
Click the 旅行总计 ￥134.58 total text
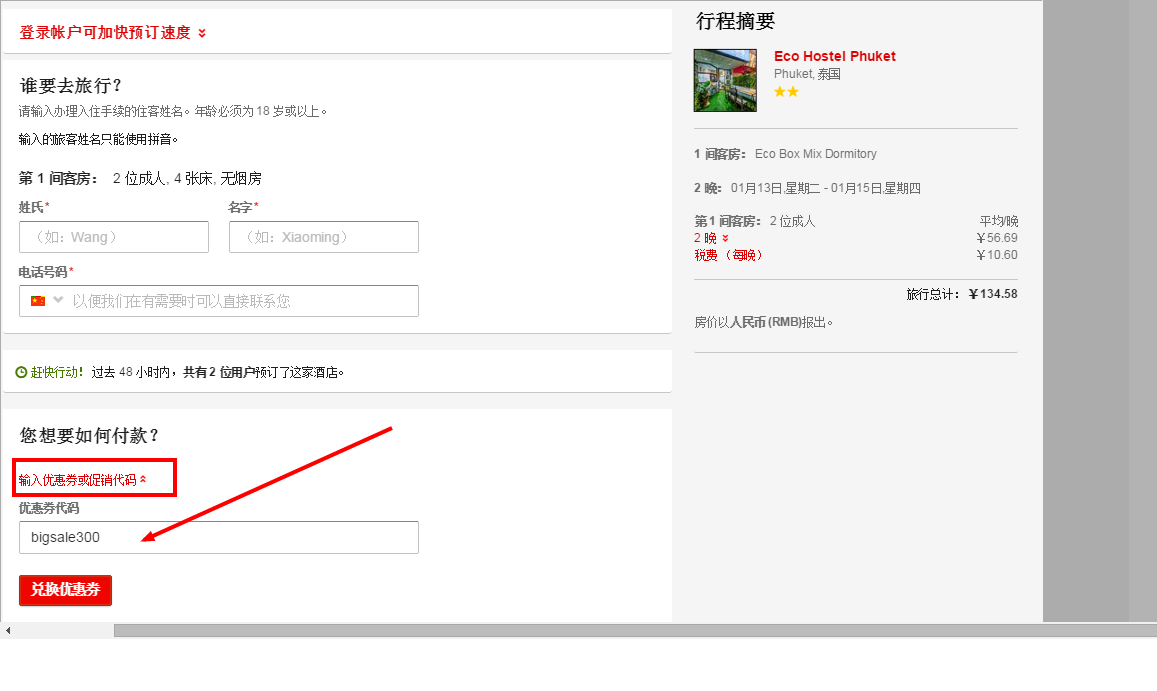pos(961,294)
